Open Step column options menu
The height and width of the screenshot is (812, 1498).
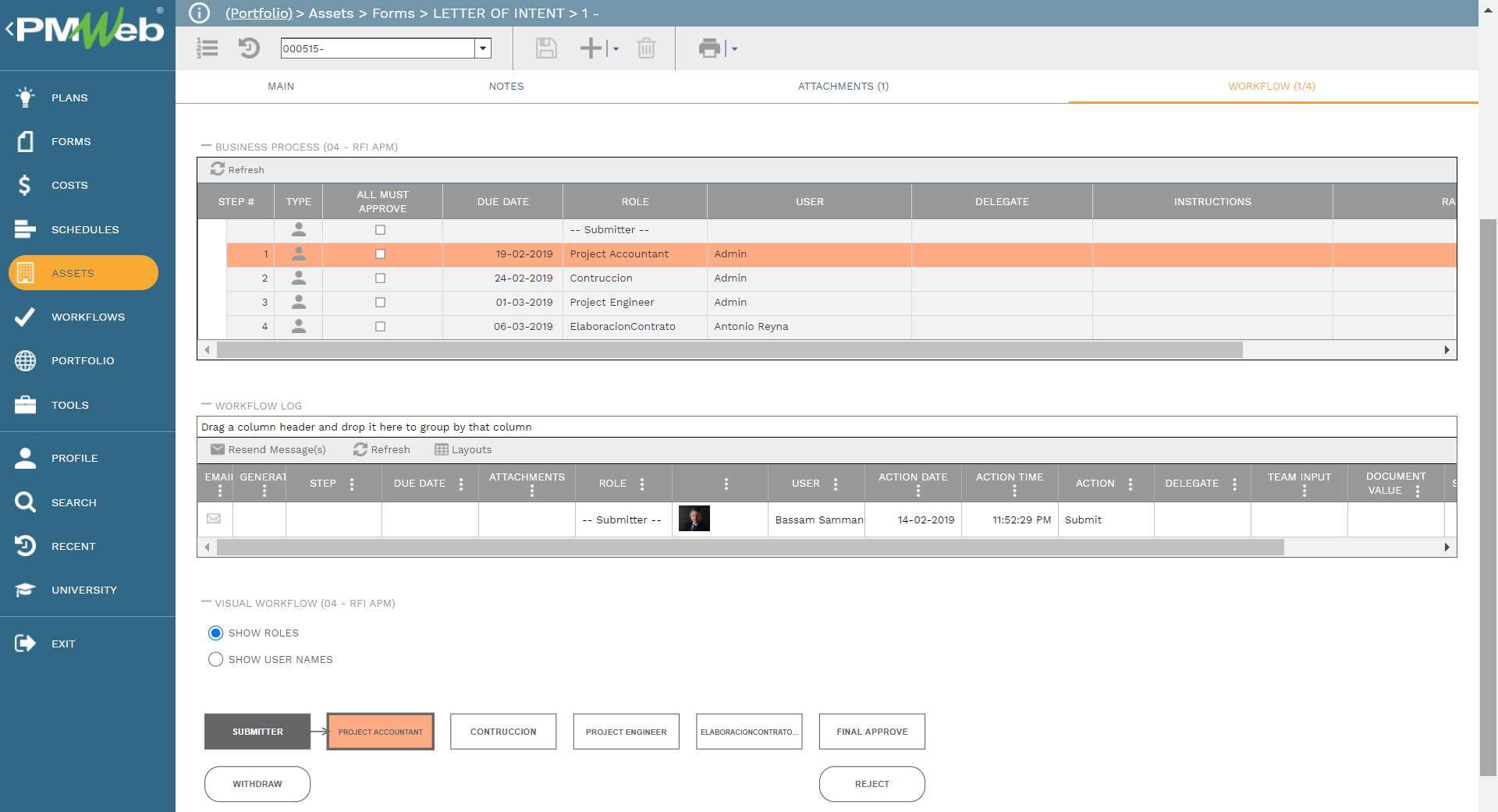[352, 484]
